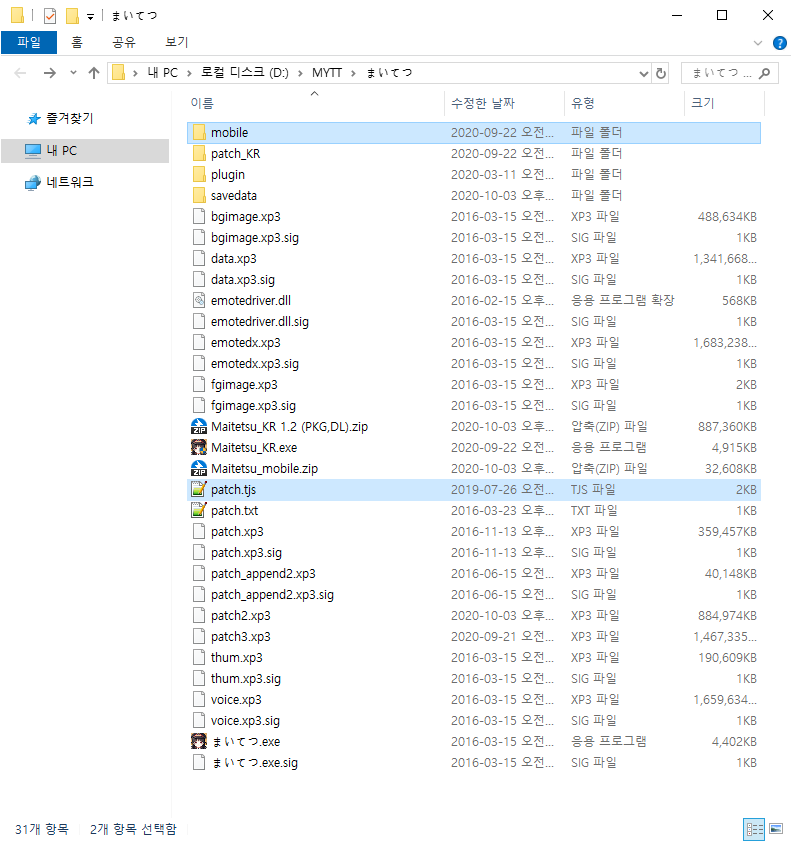Open the 보기 ribbon tab

177,42
